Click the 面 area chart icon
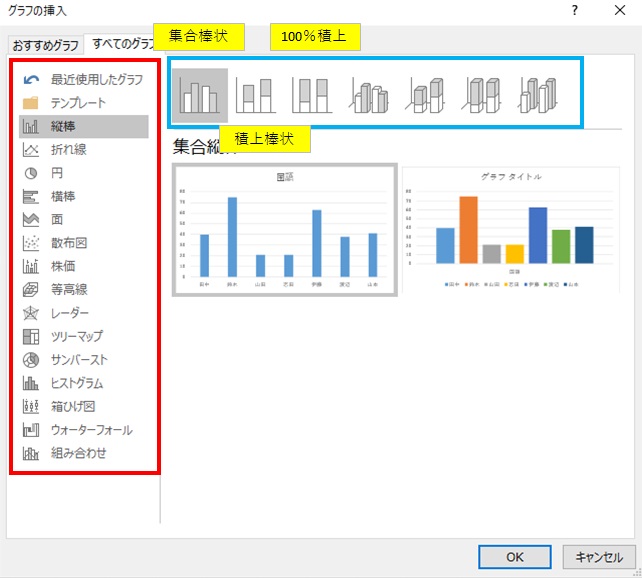The width and height of the screenshot is (642, 578). pyautogui.click(x=31, y=220)
